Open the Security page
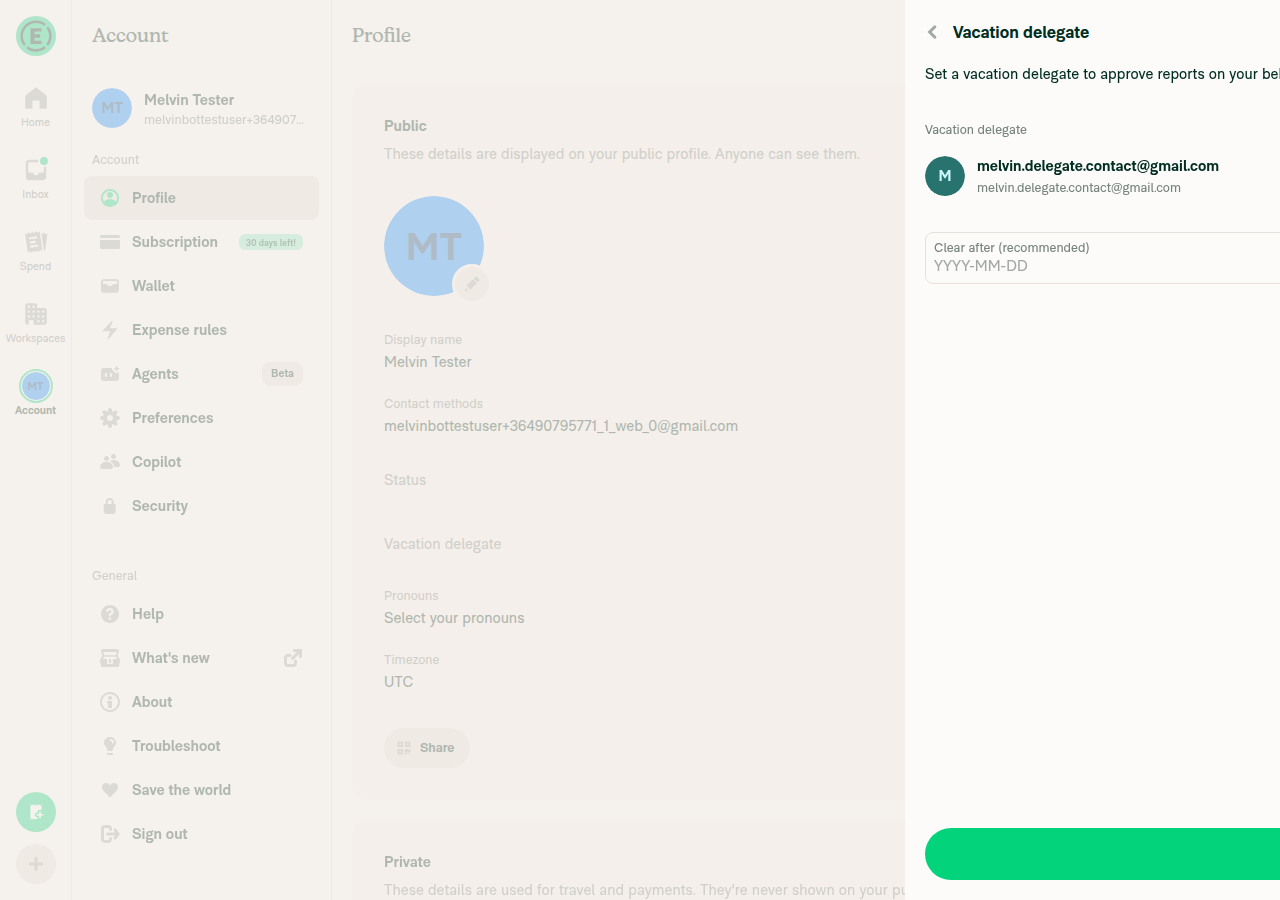 pos(201,506)
